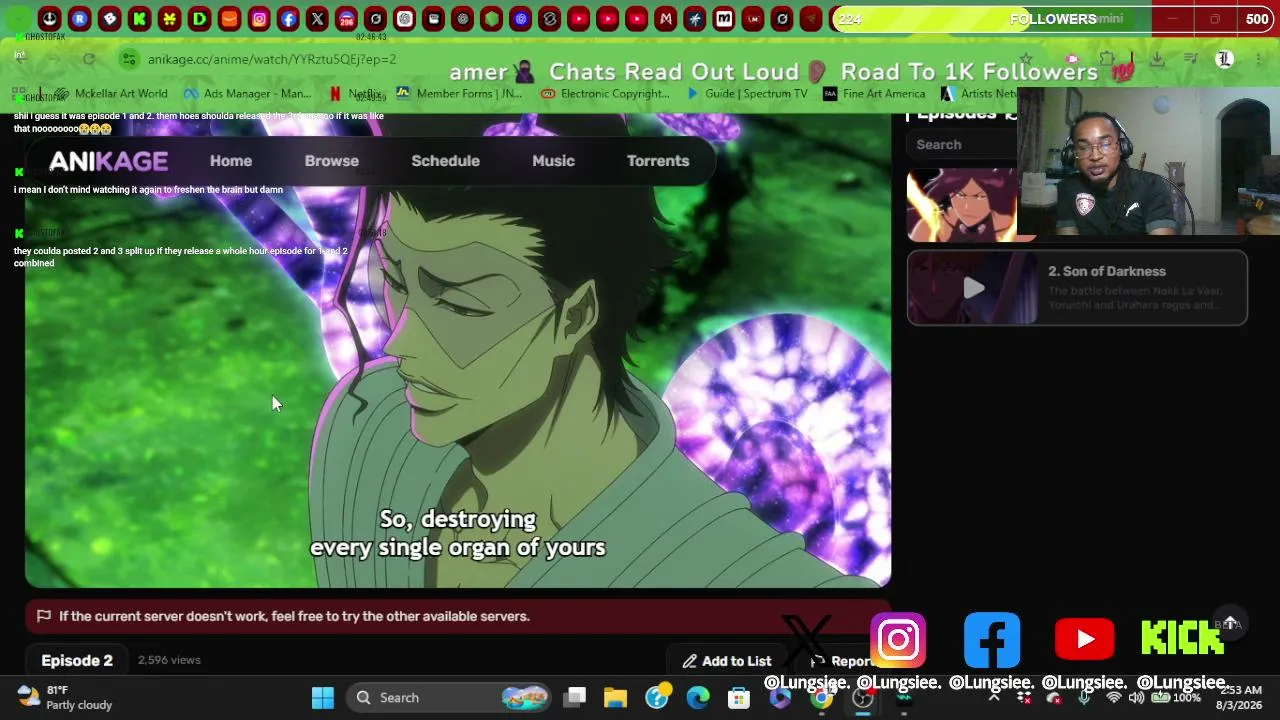Click the video player showing the subtitles
The image size is (1280, 720).
click(458, 350)
